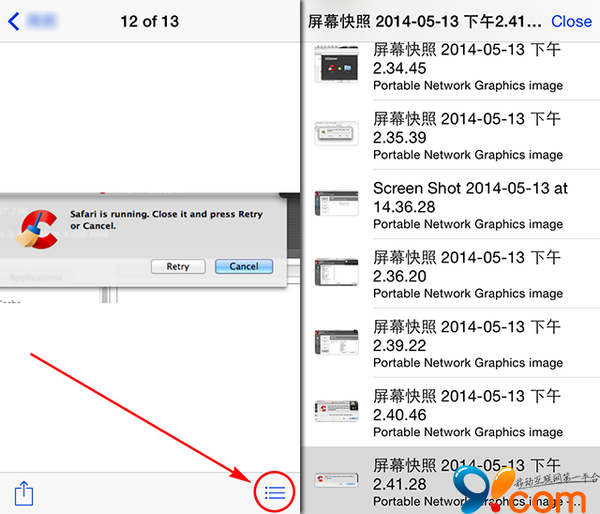600x514 pixels.
Task: Click the blurred back label beside chevron
Action: coord(42,21)
